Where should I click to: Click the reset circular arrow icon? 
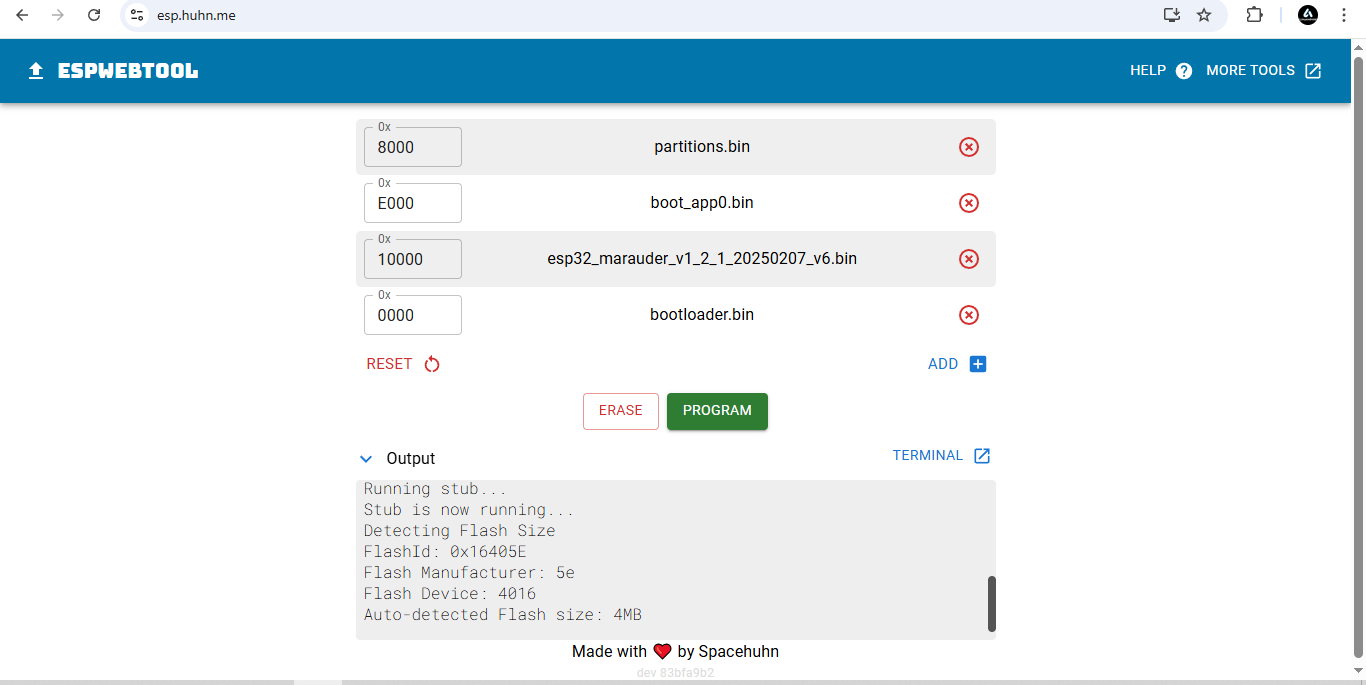432,364
